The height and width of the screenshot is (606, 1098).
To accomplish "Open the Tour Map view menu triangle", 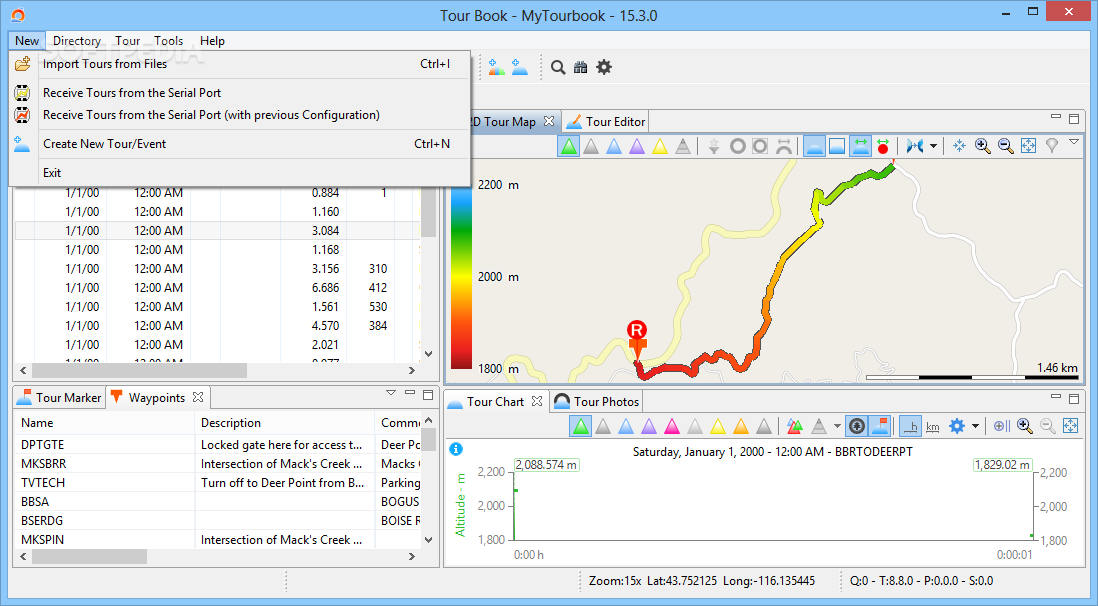I will tap(1074, 142).
